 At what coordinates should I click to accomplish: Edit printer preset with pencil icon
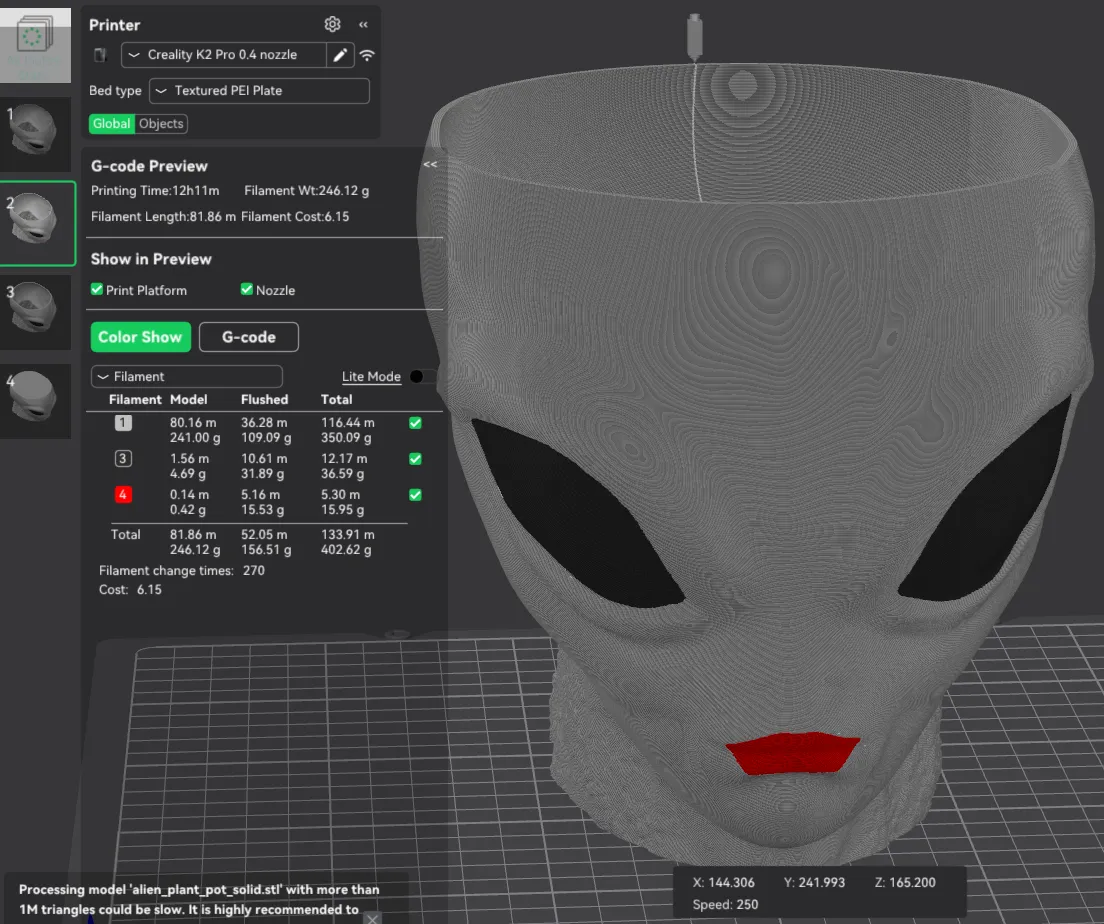340,55
